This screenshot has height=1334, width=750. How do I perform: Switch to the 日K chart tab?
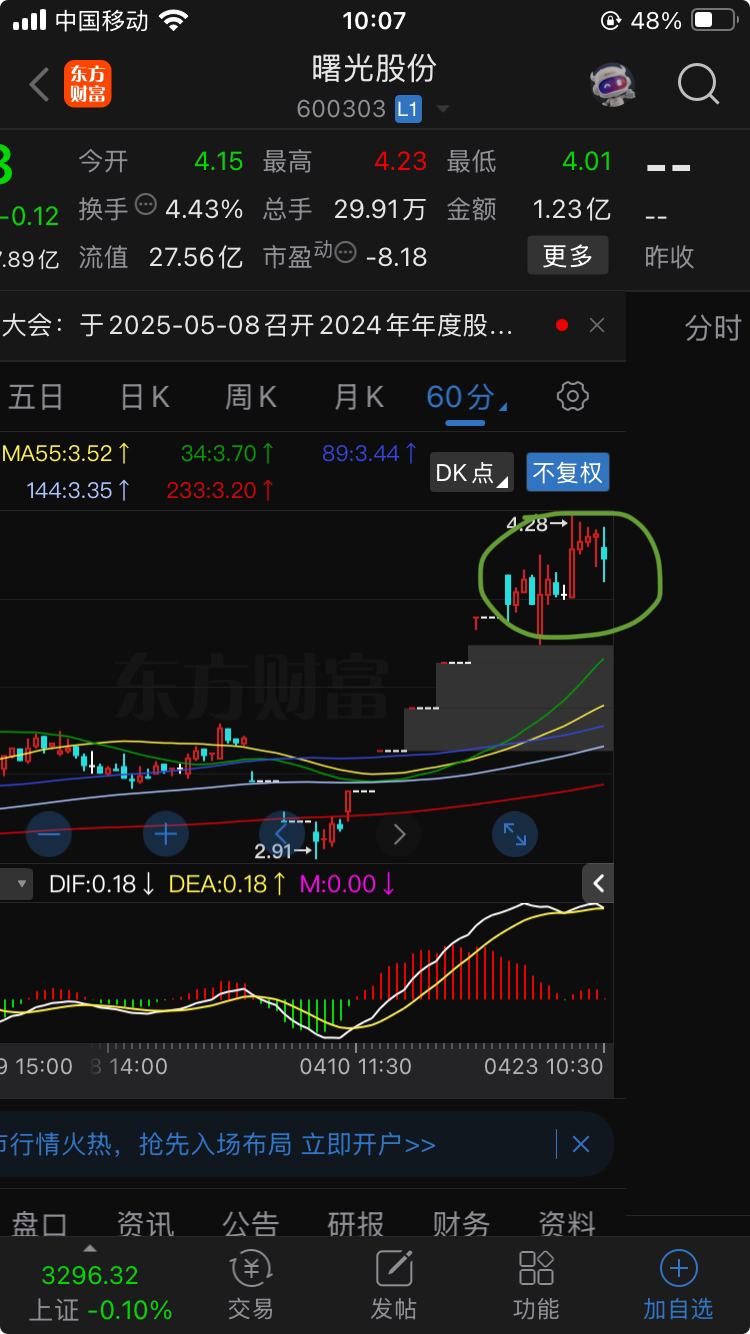145,397
